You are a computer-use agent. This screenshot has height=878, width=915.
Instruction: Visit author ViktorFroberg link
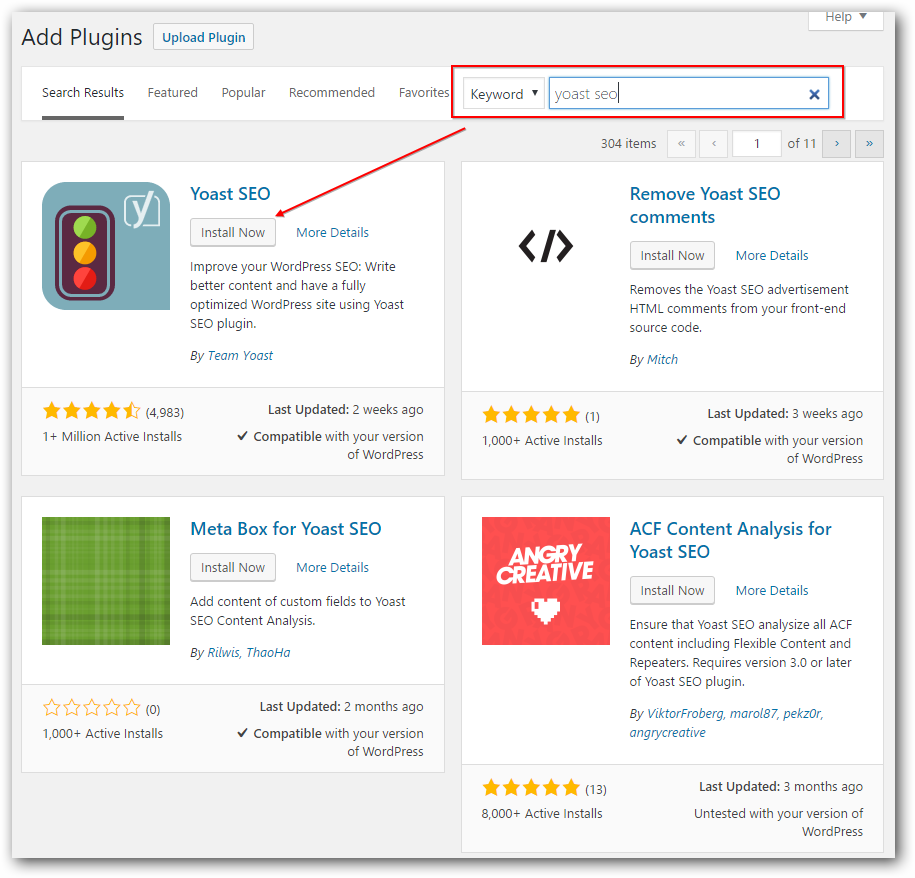tap(685, 713)
